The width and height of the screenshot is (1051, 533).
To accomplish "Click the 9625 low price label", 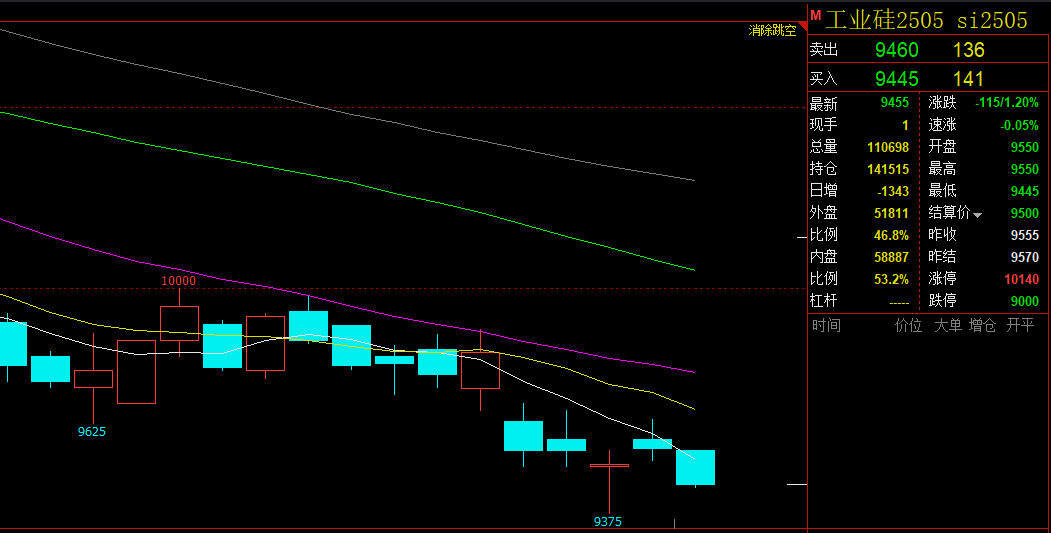I will pos(92,432).
